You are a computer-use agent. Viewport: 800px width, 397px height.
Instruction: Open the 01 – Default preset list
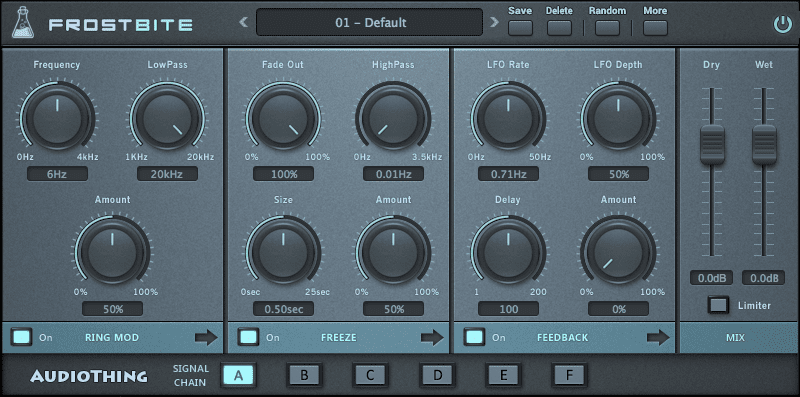coord(369,22)
